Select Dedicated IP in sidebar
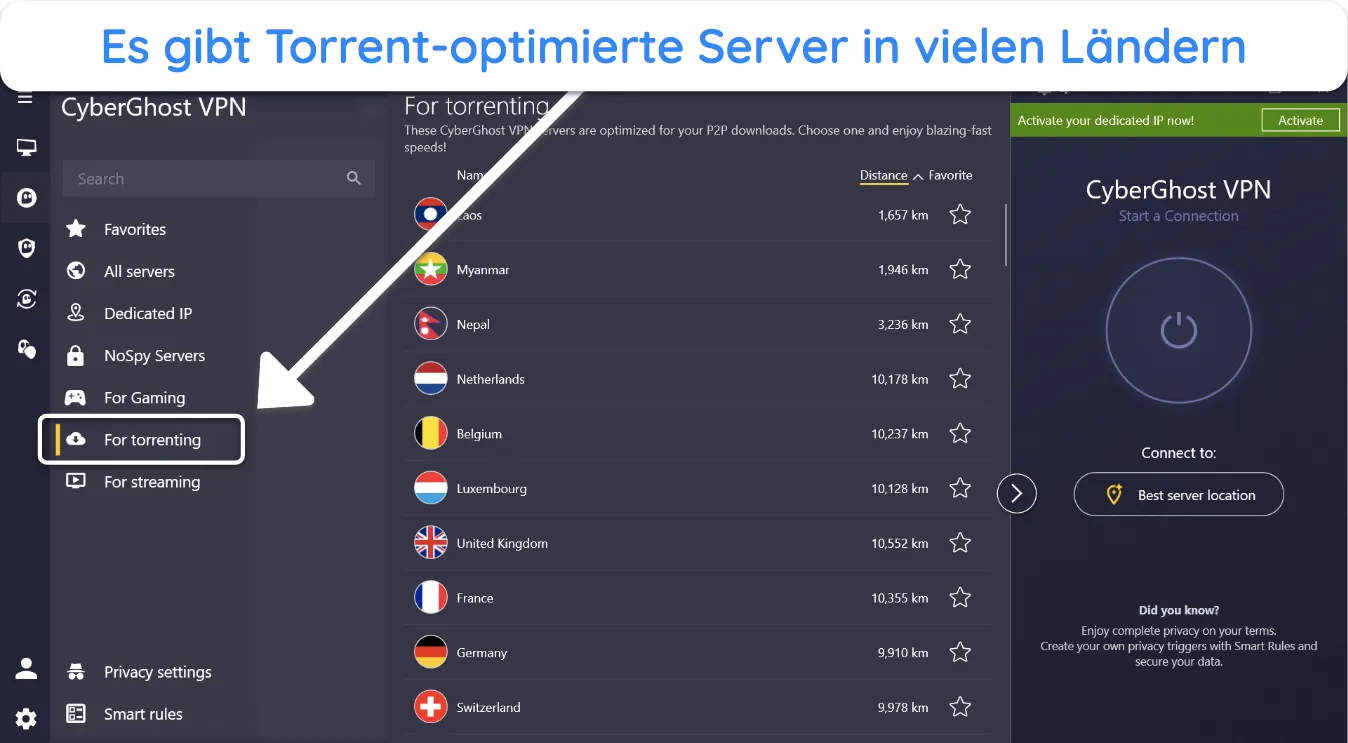The image size is (1348, 743). point(148,313)
